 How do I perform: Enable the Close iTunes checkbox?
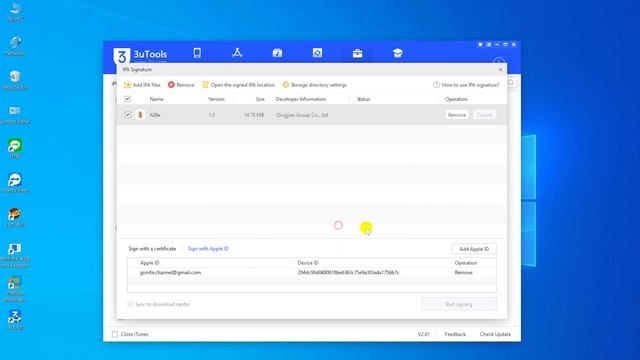pyautogui.click(x=115, y=334)
